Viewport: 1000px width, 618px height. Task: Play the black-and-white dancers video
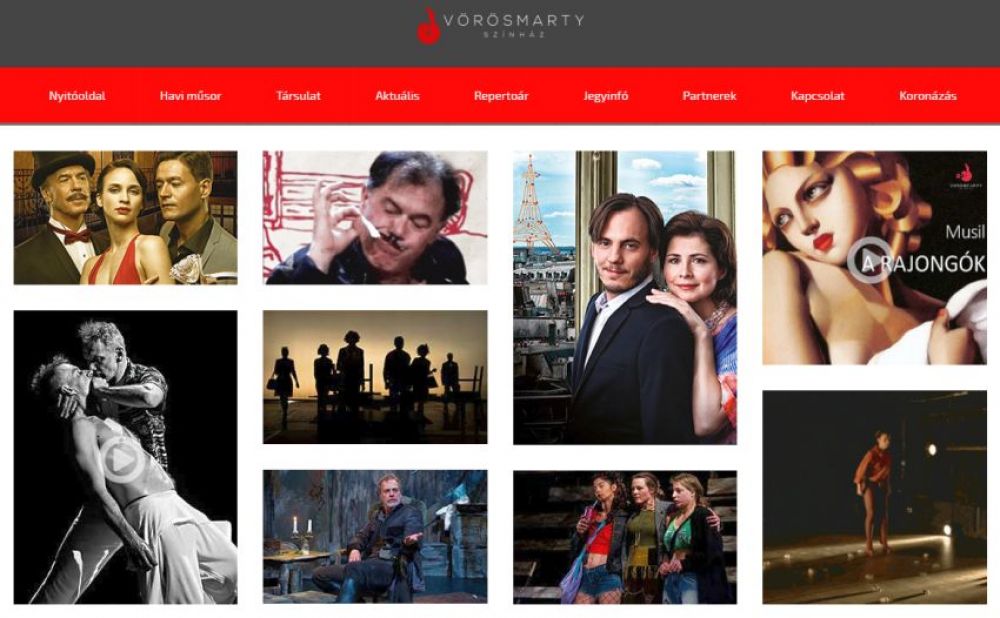pyautogui.click(x=123, y=460)
